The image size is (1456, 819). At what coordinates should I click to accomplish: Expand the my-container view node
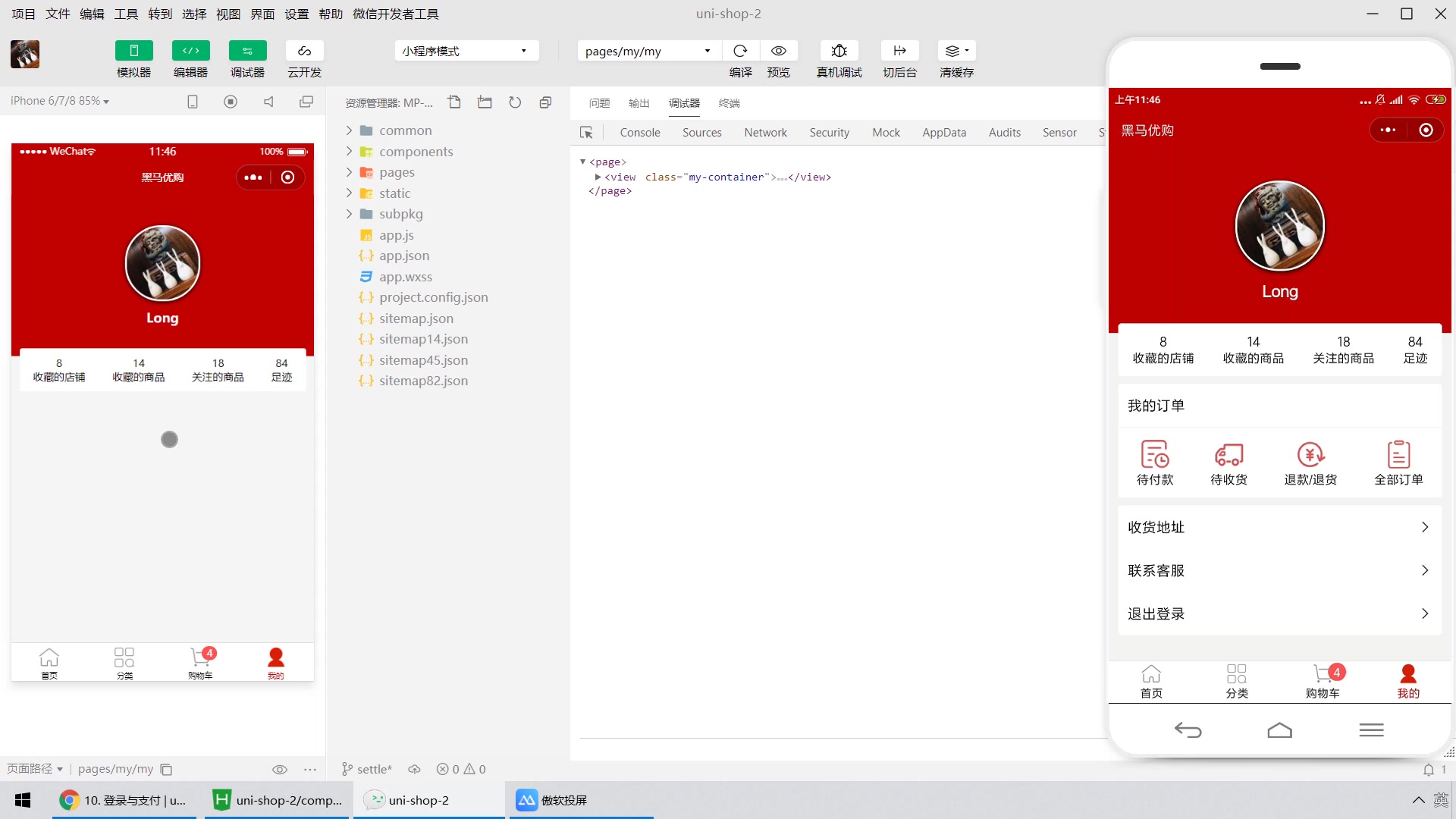tap(598, 177)
